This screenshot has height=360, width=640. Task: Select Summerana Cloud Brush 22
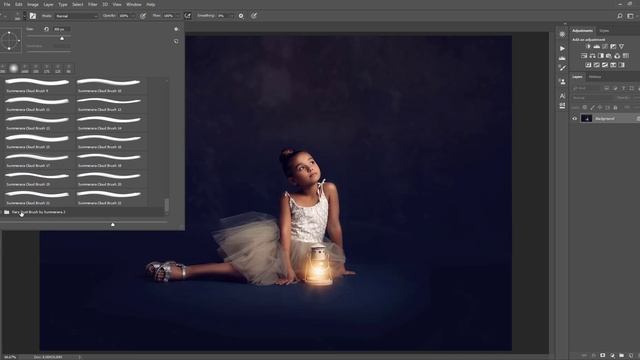109,198
